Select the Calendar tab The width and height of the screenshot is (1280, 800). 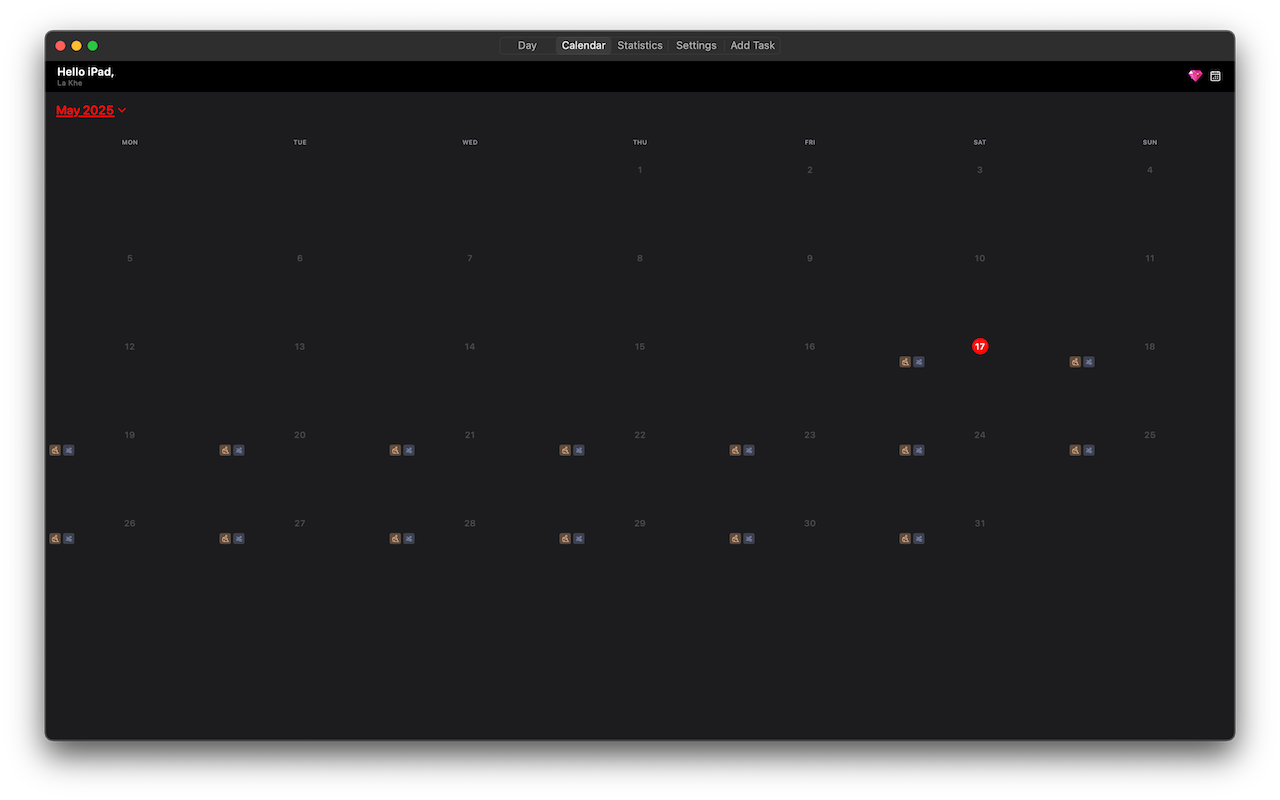tap(583, 45)
